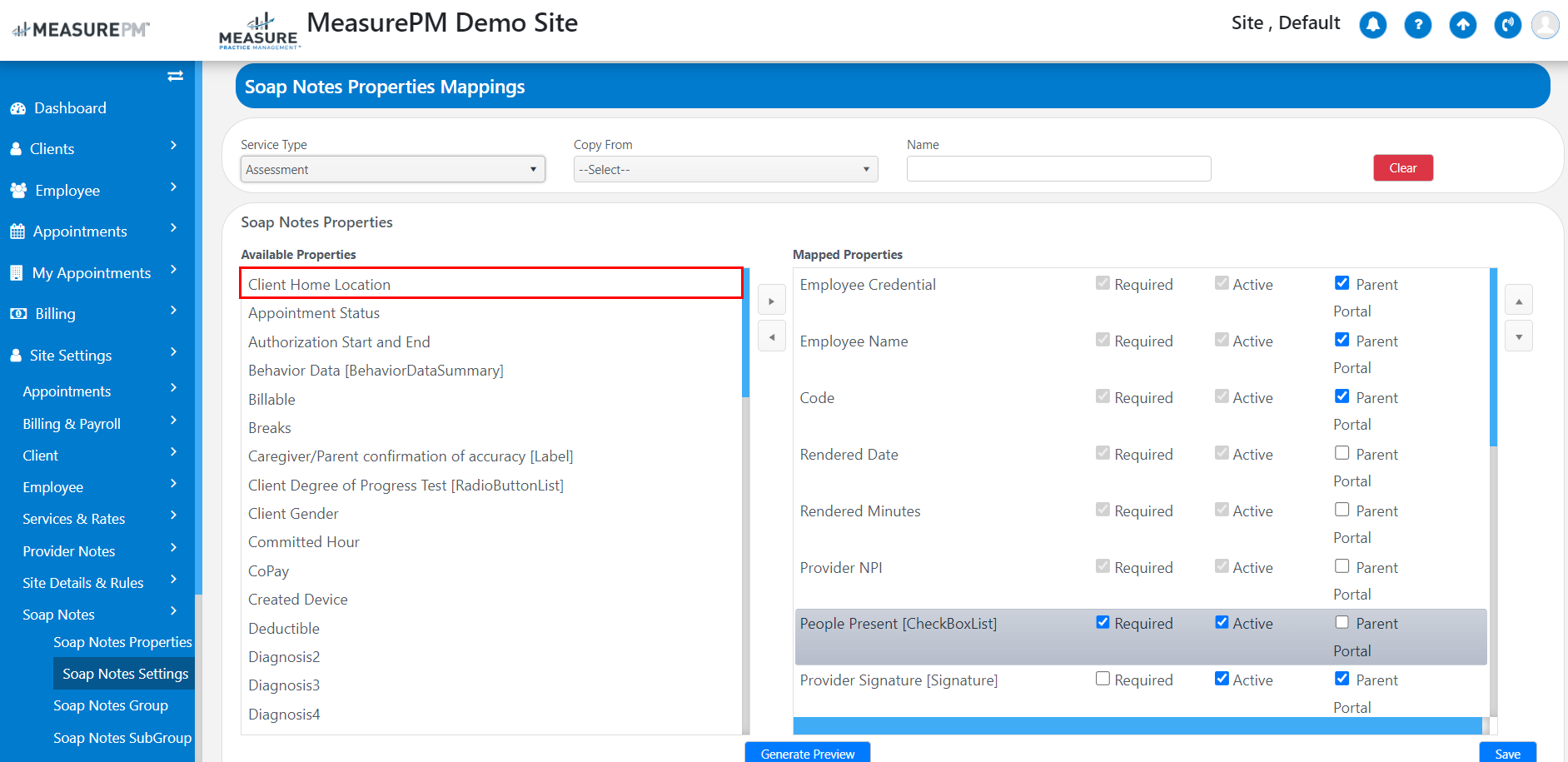
Task: Click the red Clear button
Action: click(1403, 168)
